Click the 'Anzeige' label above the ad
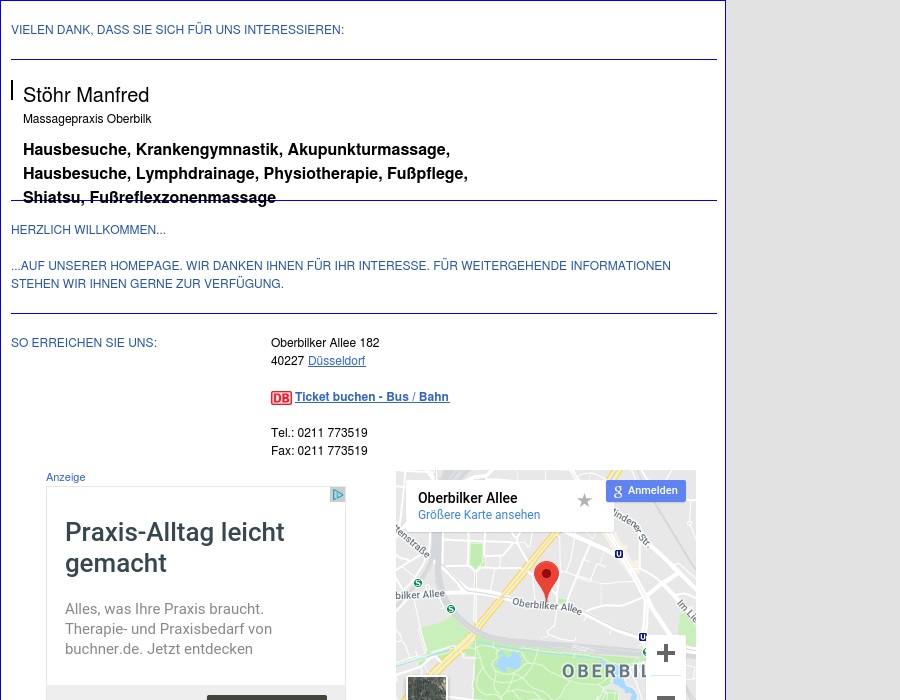This screenshot has height=700, width=900. [66, 477]
